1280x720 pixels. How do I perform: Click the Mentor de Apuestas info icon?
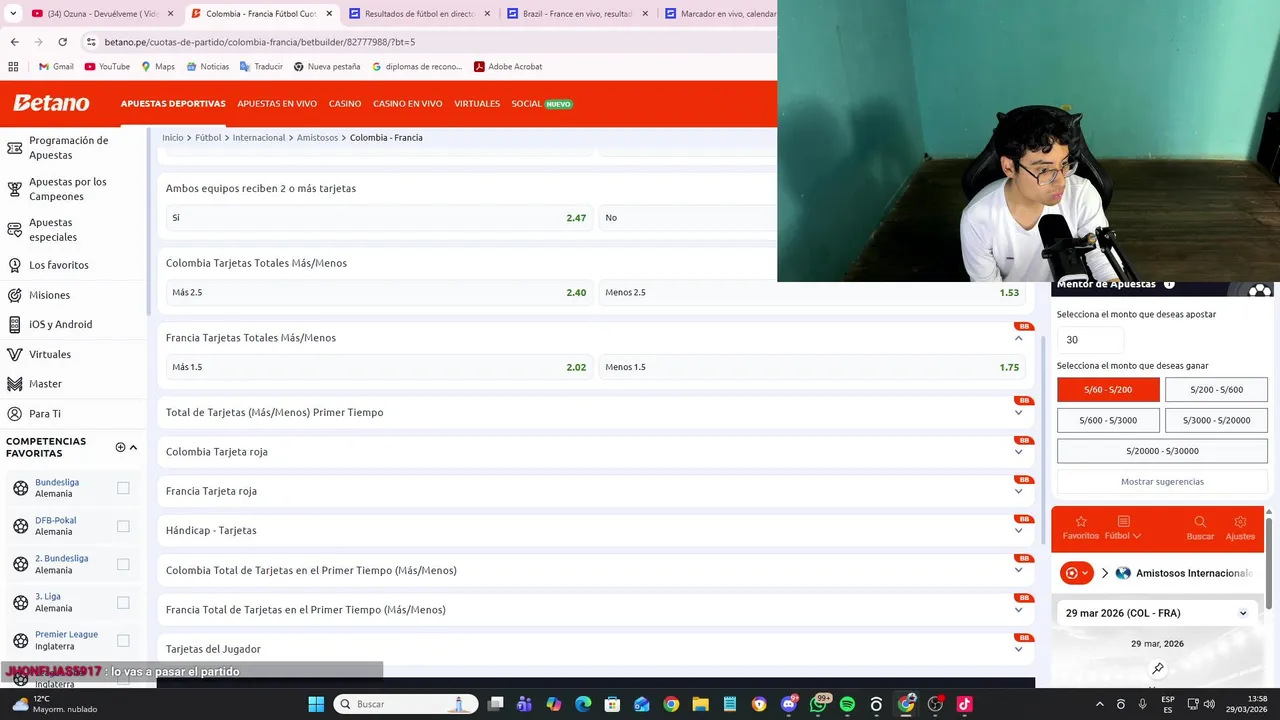pyautogui.click(x=1169, y=285)
